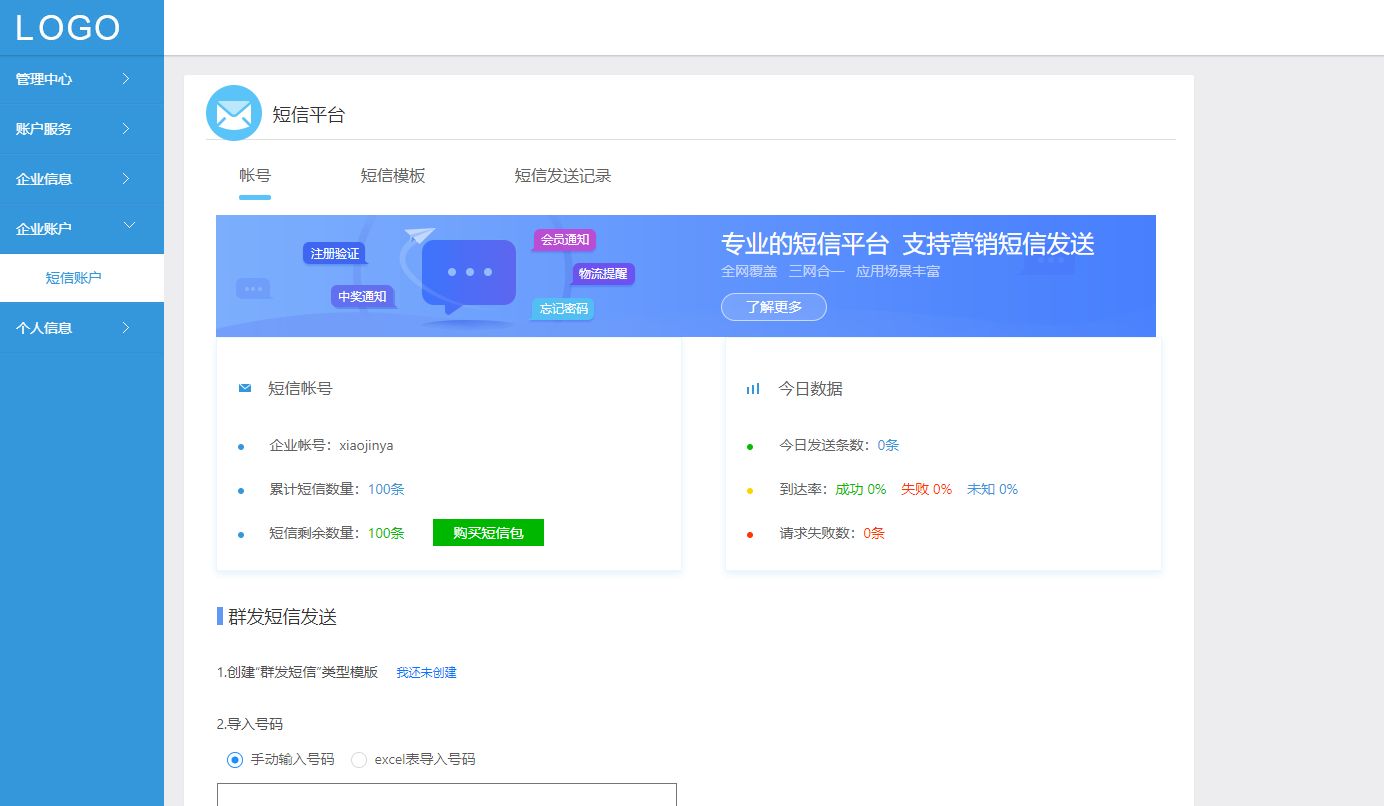Screen dimensions: 1384x806
Task: Switch to the 帐号 tab
Action: tap(255, 176)
